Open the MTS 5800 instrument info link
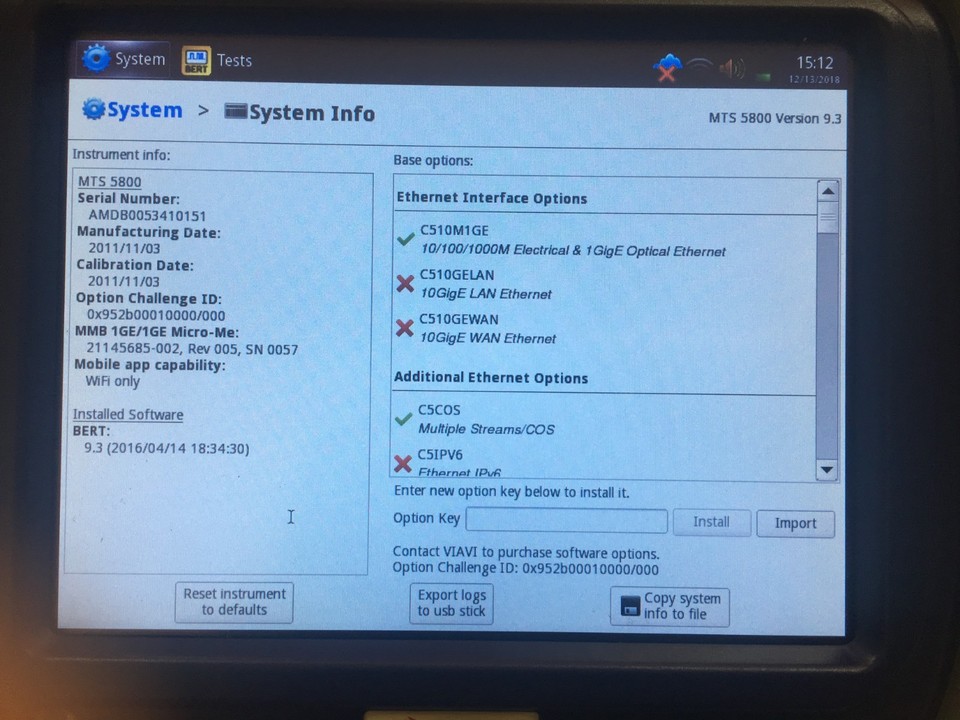 tap(108, 182)
